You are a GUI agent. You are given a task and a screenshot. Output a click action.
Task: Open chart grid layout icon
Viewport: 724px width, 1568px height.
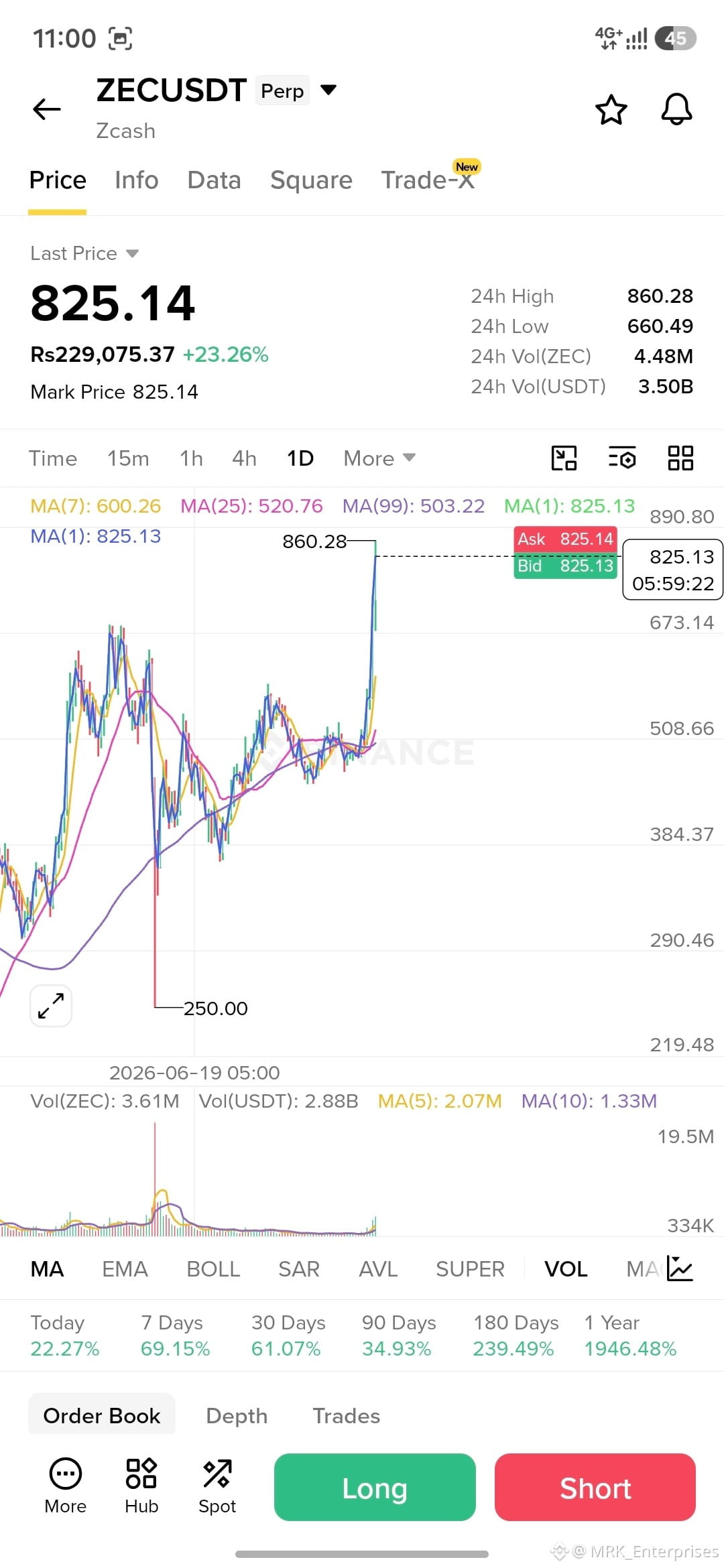coord(680,458)
